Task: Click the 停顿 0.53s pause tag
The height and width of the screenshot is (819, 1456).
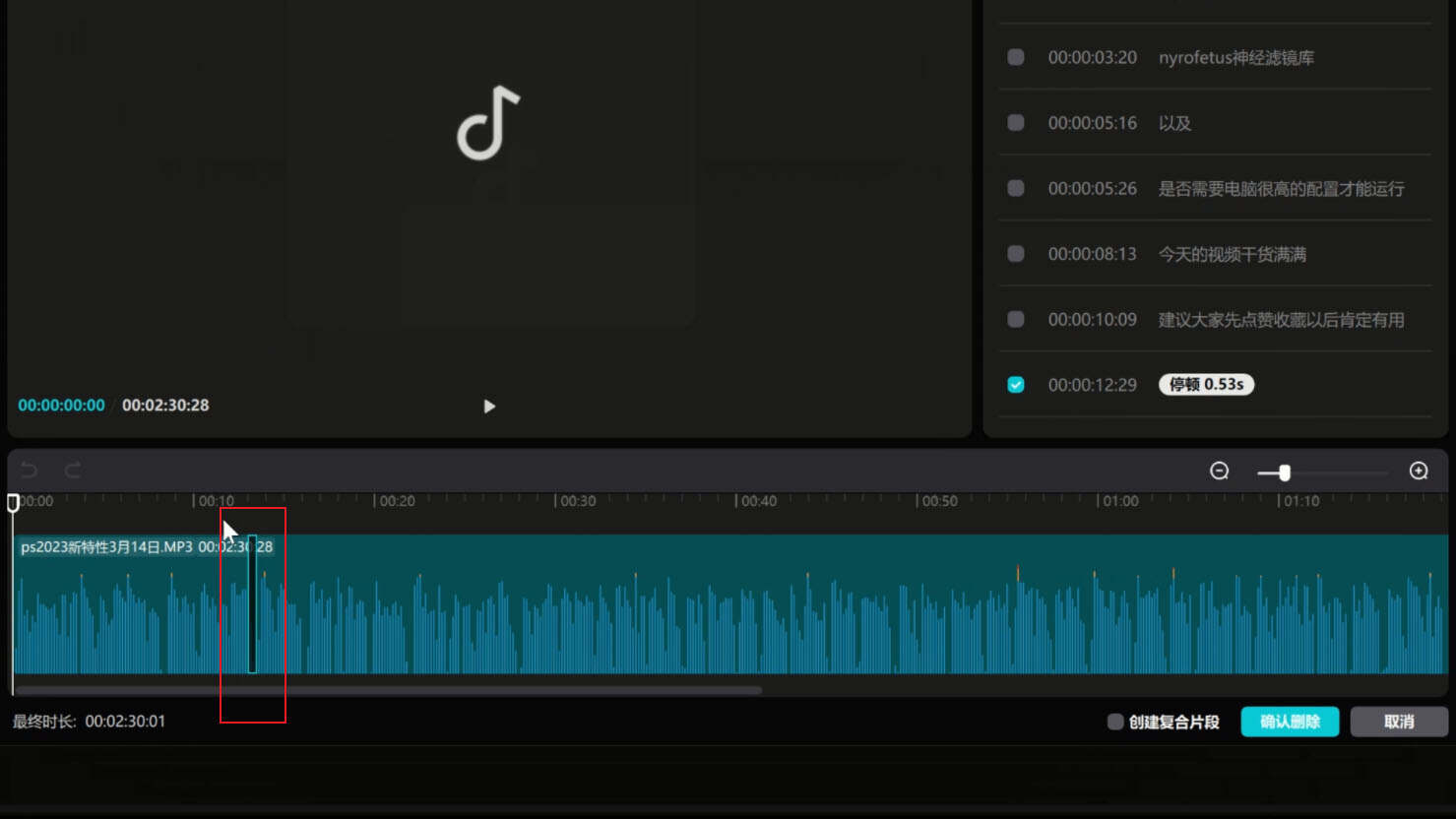Action: tap(1206, 385)
